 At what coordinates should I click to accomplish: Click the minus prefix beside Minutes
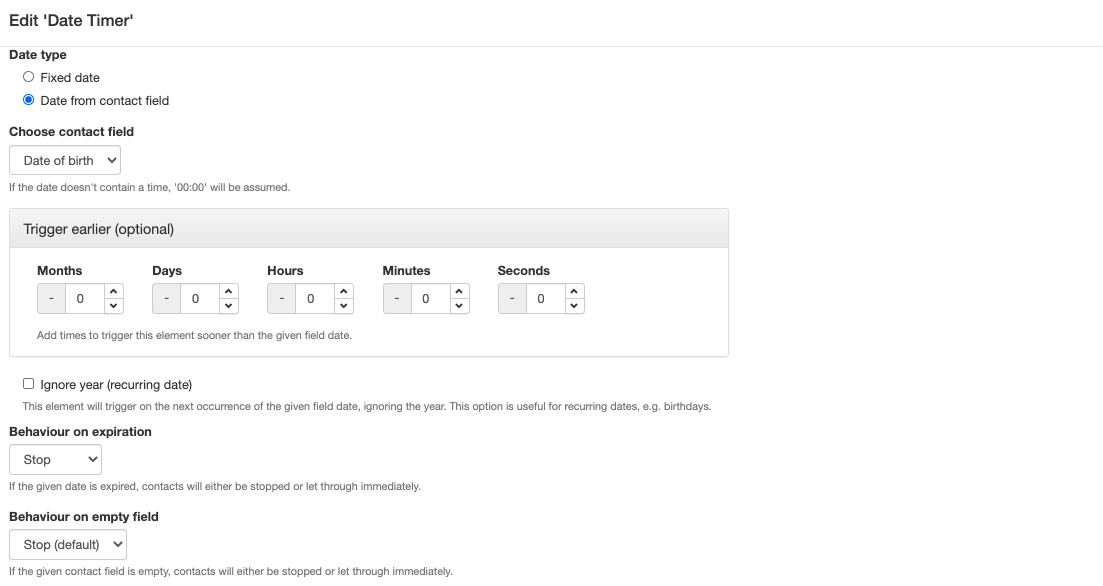397,299
